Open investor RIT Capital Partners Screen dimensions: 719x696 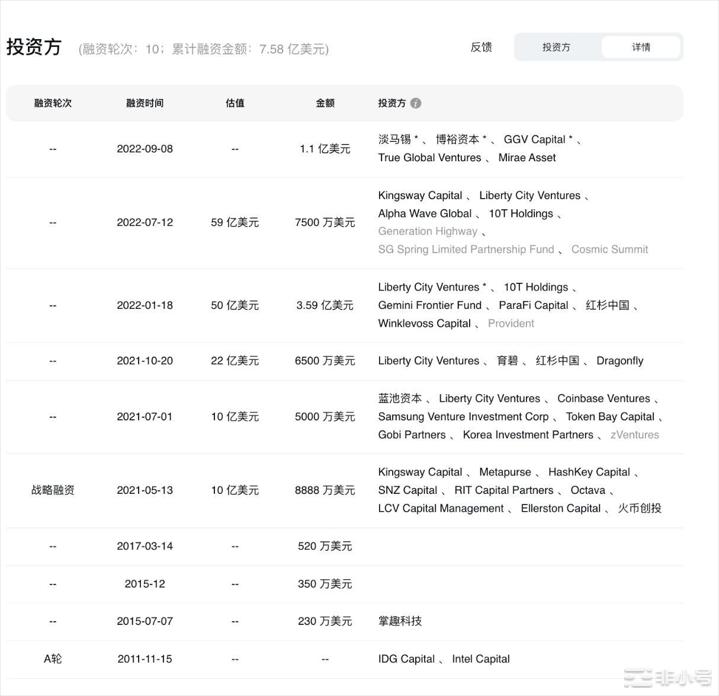click(x=503, y=491)
